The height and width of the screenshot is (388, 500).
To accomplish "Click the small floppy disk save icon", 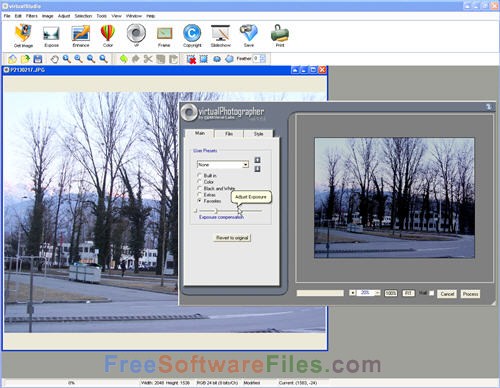I will pyautogui.click(x=38, y=59).
